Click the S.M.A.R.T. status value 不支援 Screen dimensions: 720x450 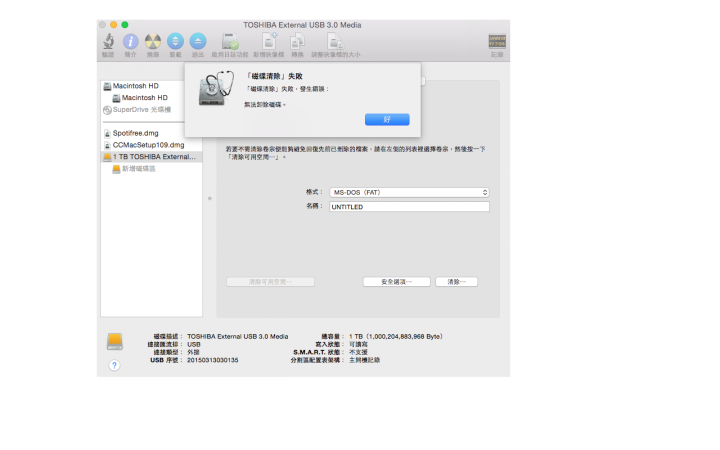(x=358, y=352)
